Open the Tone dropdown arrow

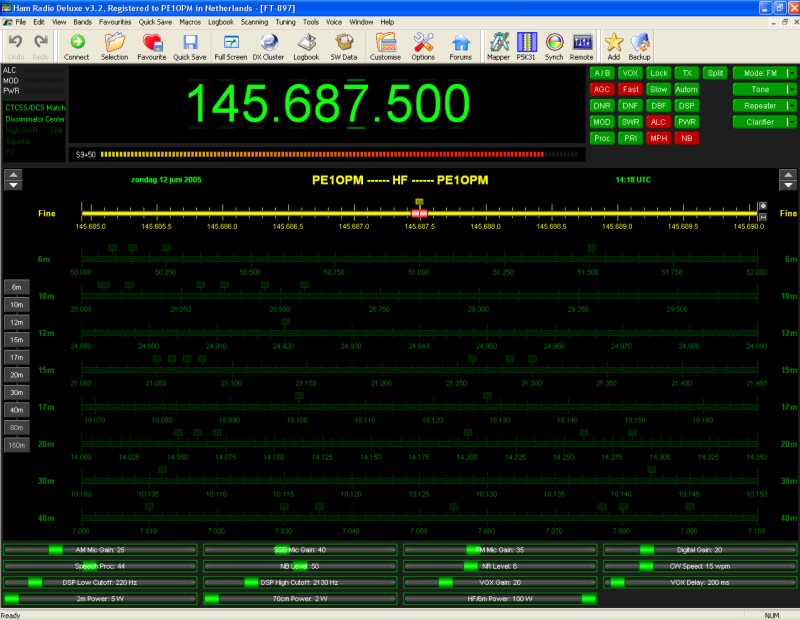[791, 89]
